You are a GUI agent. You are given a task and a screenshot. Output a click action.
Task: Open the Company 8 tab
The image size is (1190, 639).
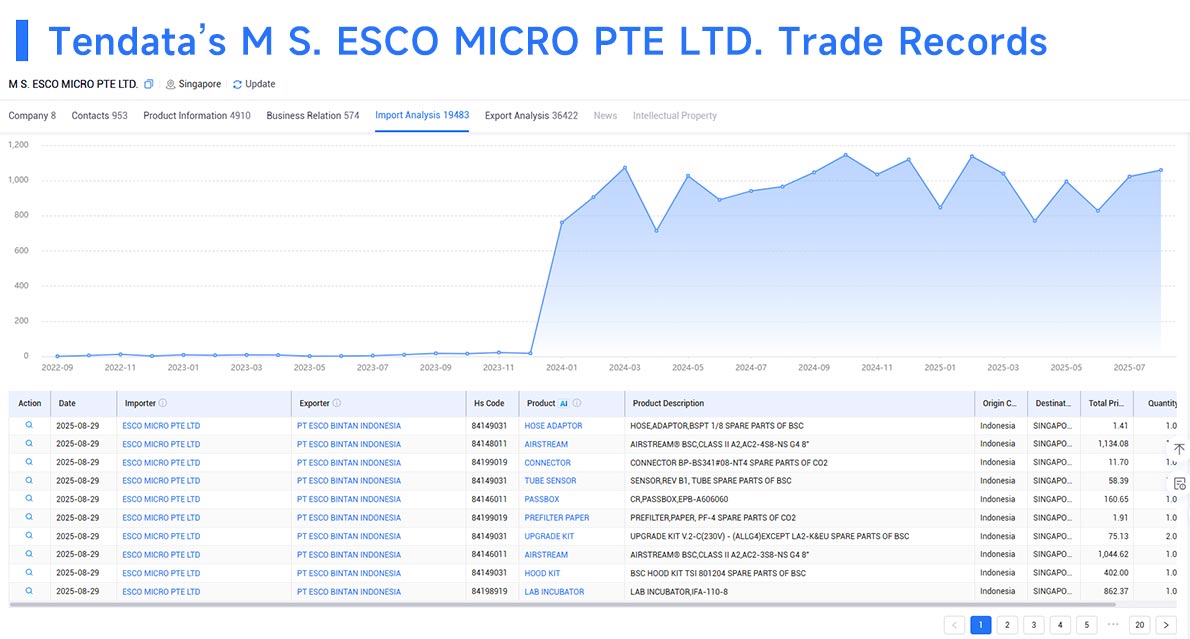(x=32, y=115)
